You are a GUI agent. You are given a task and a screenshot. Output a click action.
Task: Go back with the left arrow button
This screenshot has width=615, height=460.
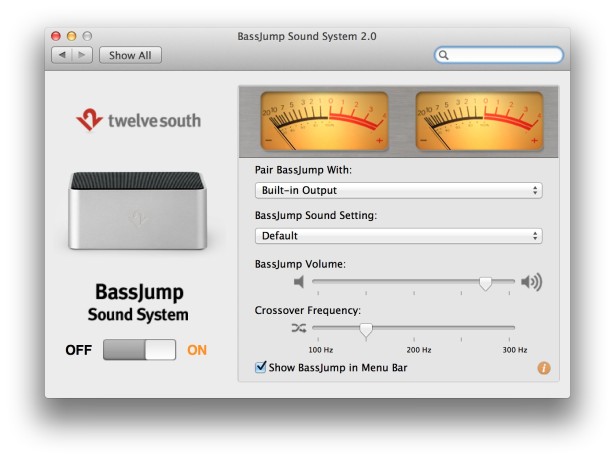[62, 55]
